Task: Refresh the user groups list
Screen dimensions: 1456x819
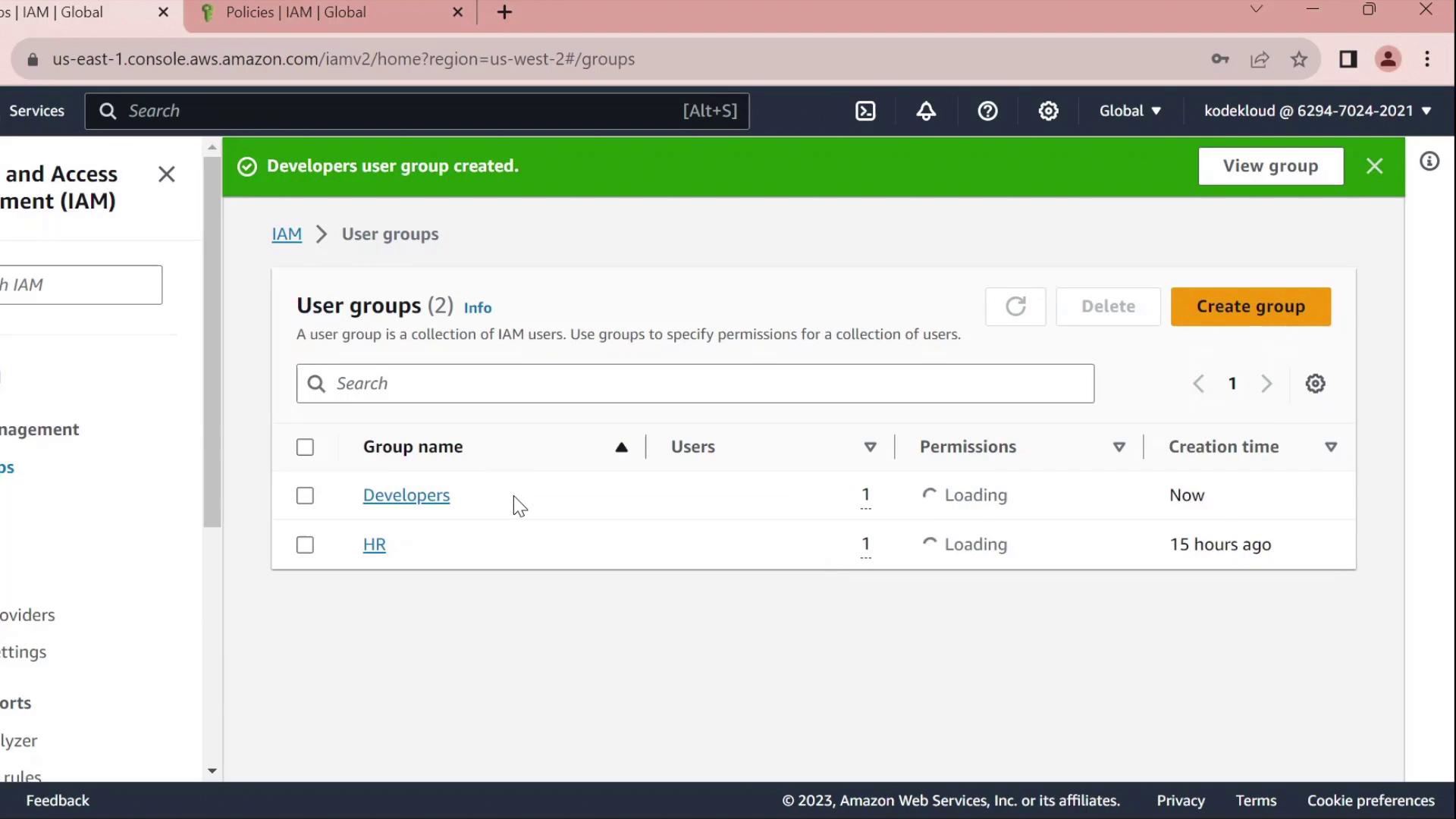Action: click(x=1015, y=306)
